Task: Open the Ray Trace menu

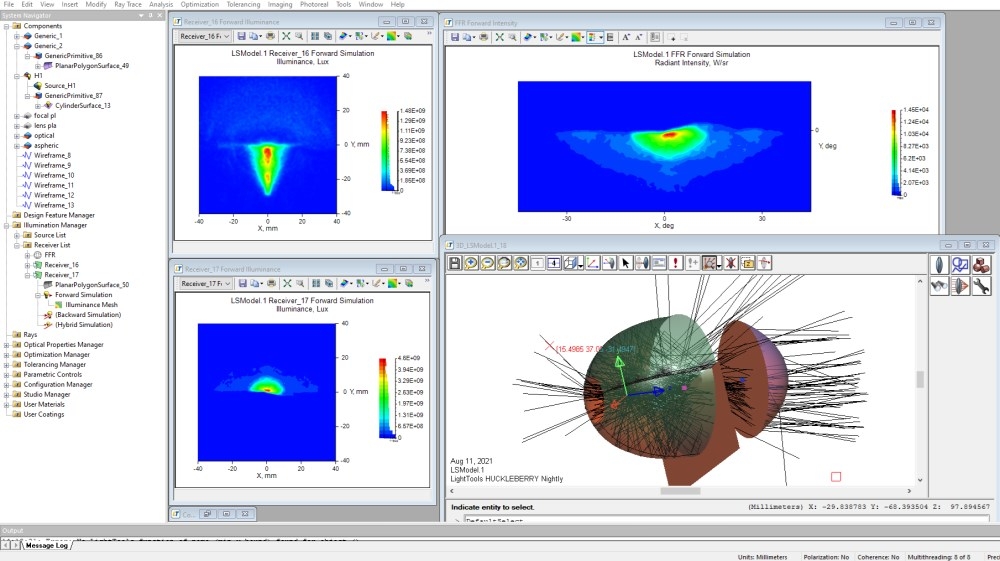Action: [x=127, y=5]
